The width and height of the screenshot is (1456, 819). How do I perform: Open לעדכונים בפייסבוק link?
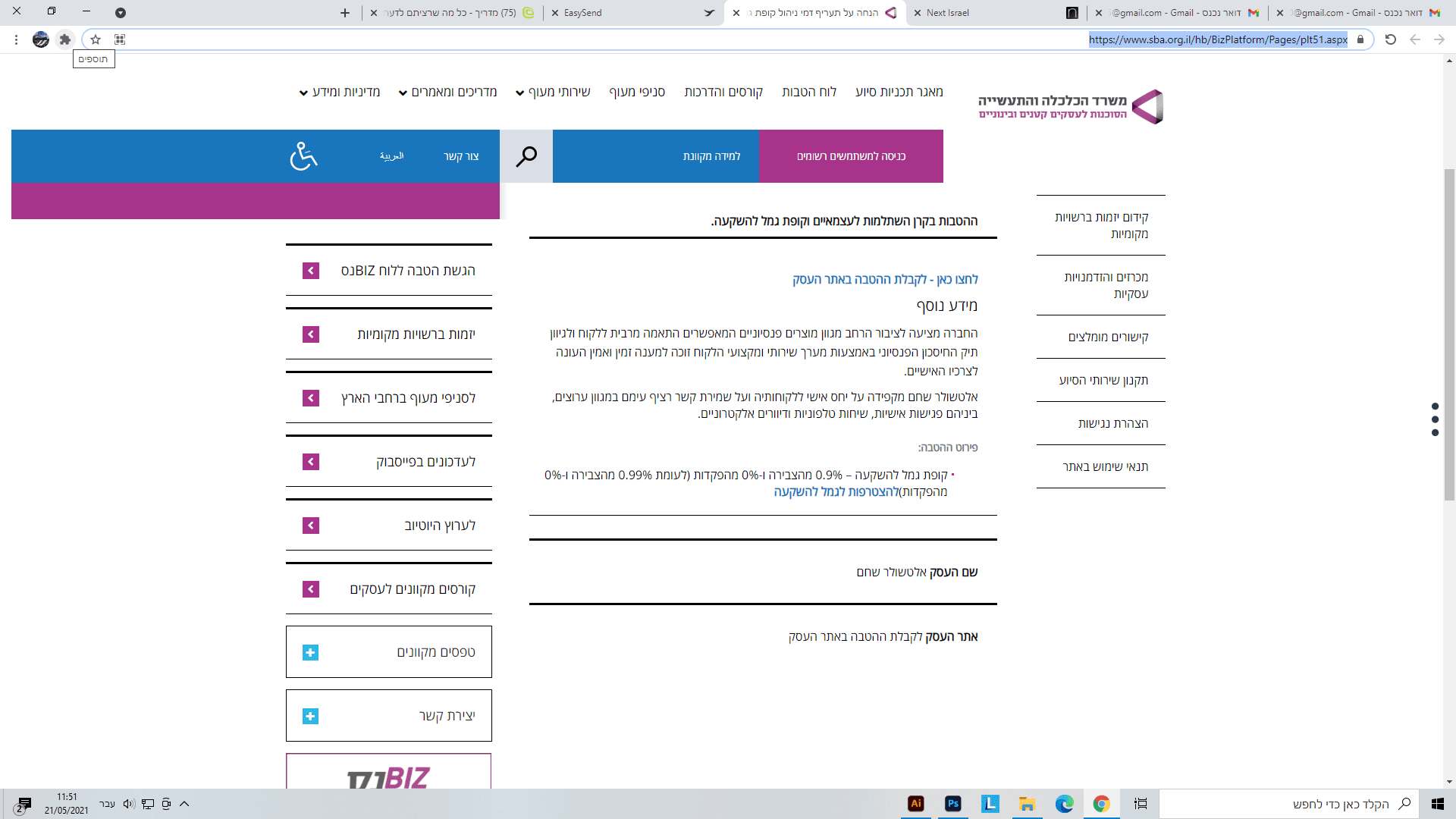click(x=425, y=462)
